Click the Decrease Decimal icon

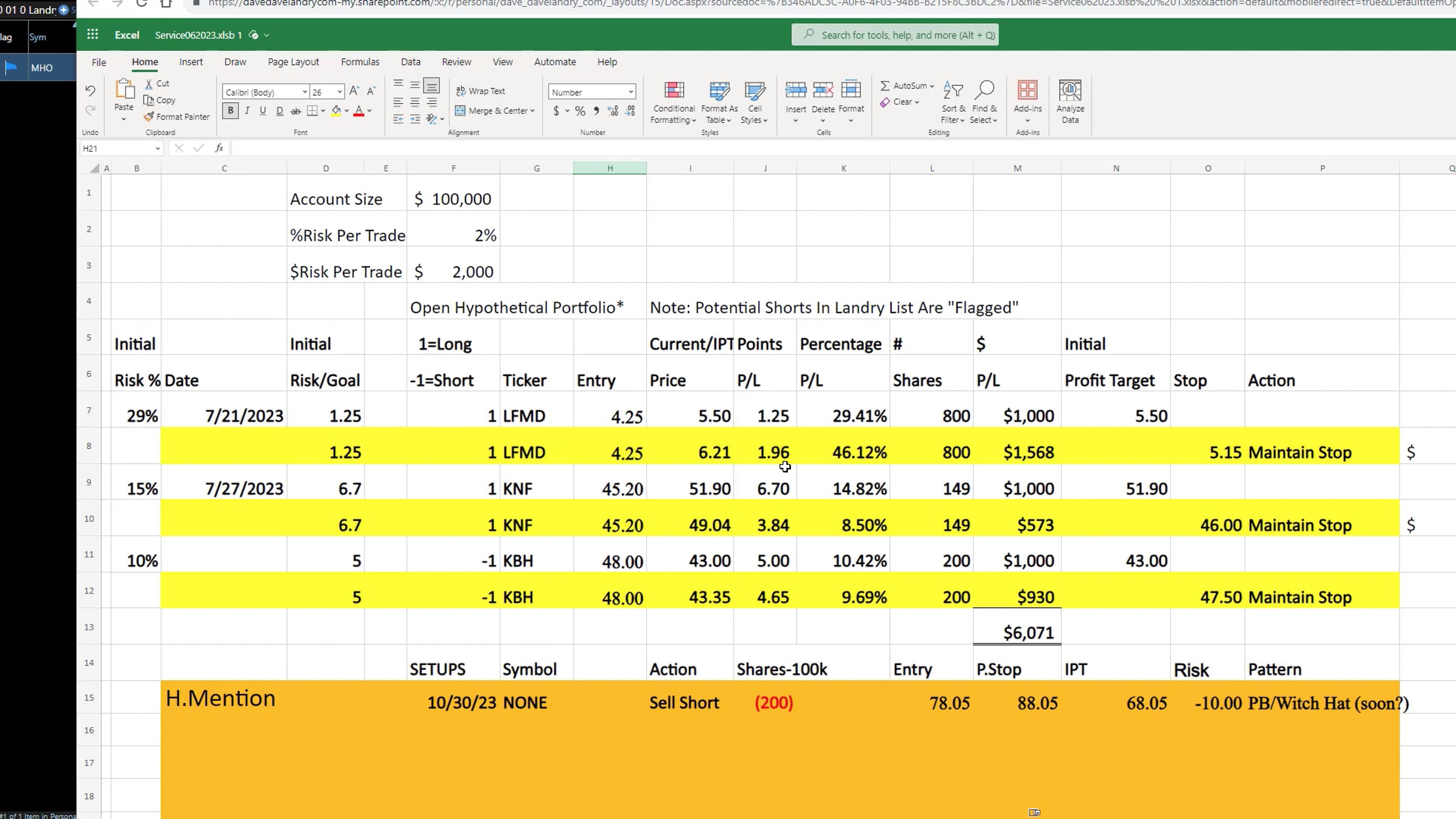(630, 111)
